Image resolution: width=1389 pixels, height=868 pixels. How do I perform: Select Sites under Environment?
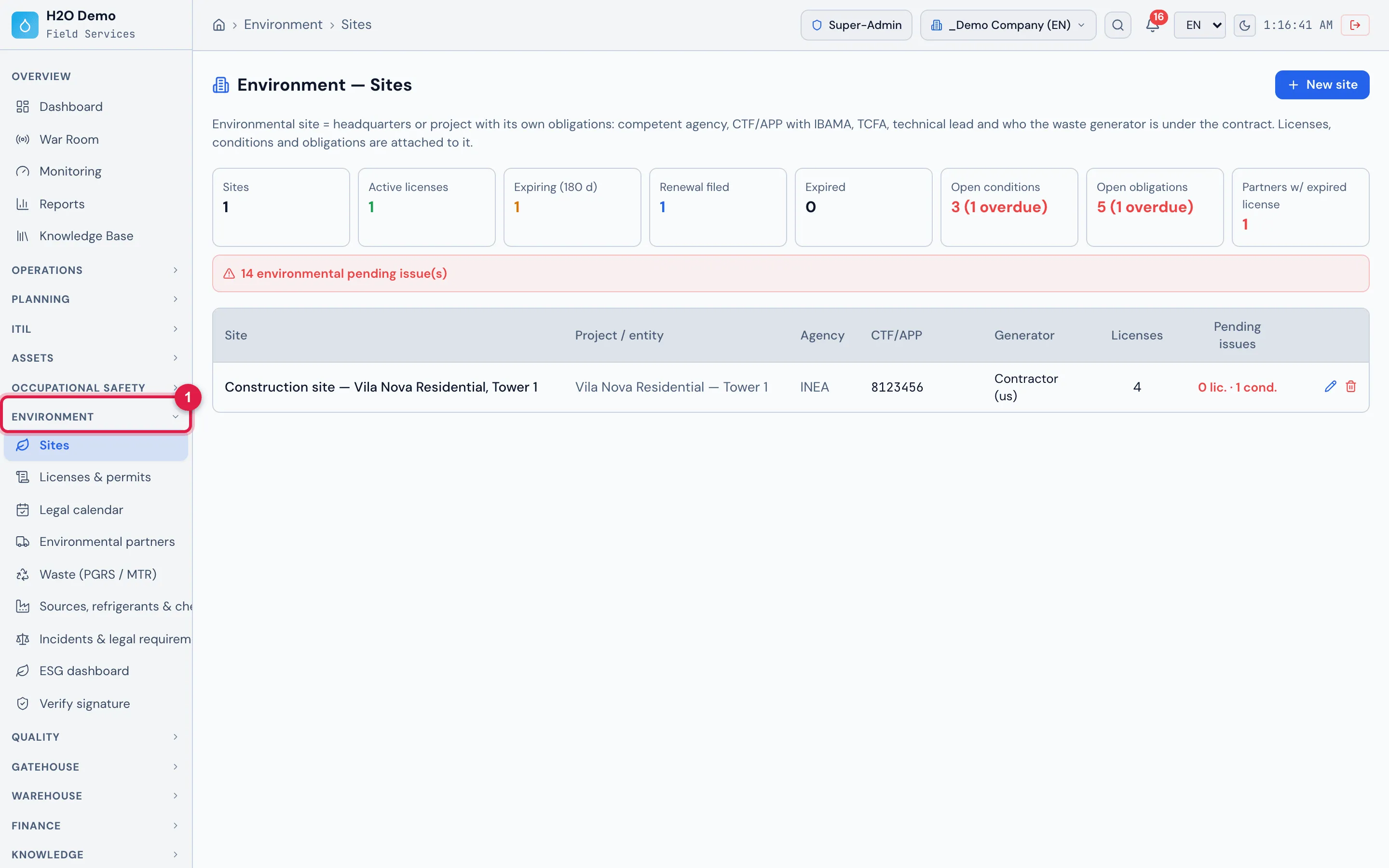[96, 446]
